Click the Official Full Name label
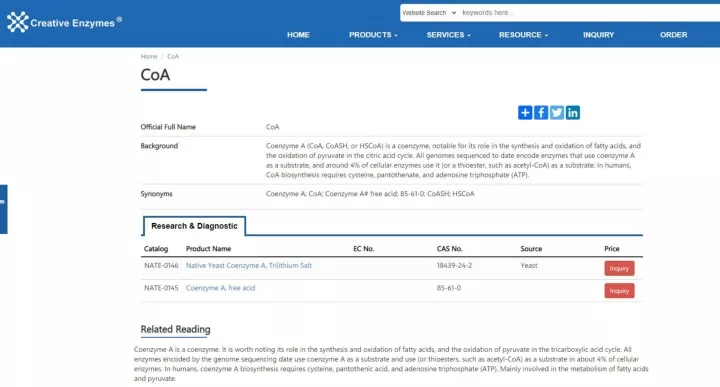This screenshot has width=720, height=387. tap(168, 127)
